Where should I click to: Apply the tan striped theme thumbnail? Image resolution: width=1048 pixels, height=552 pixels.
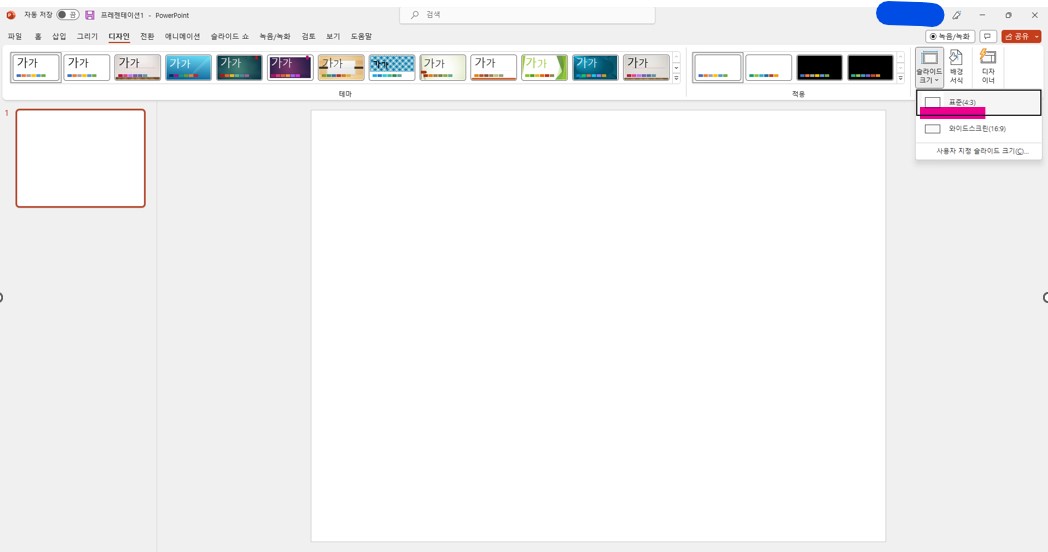tap(341, 67)
